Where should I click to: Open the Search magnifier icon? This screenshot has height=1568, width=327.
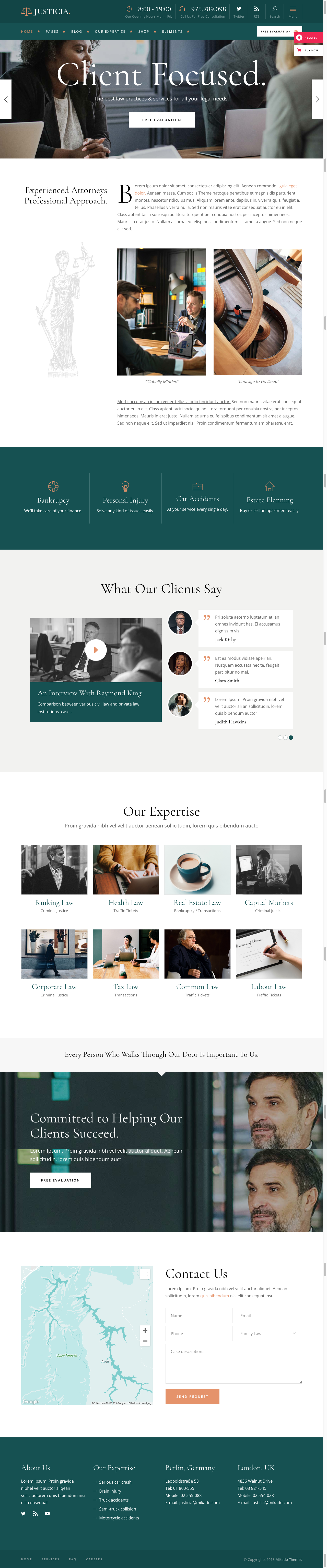point(275,8)
